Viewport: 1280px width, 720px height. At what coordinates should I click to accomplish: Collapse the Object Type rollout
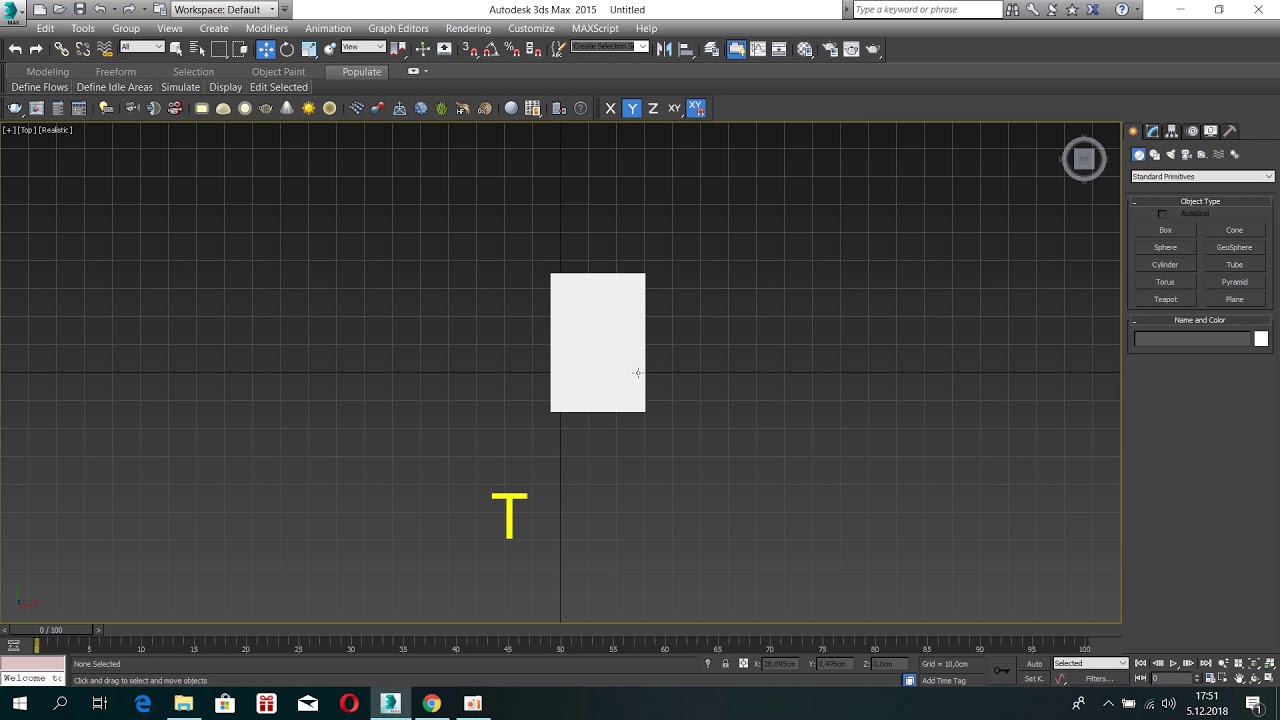1200,202
